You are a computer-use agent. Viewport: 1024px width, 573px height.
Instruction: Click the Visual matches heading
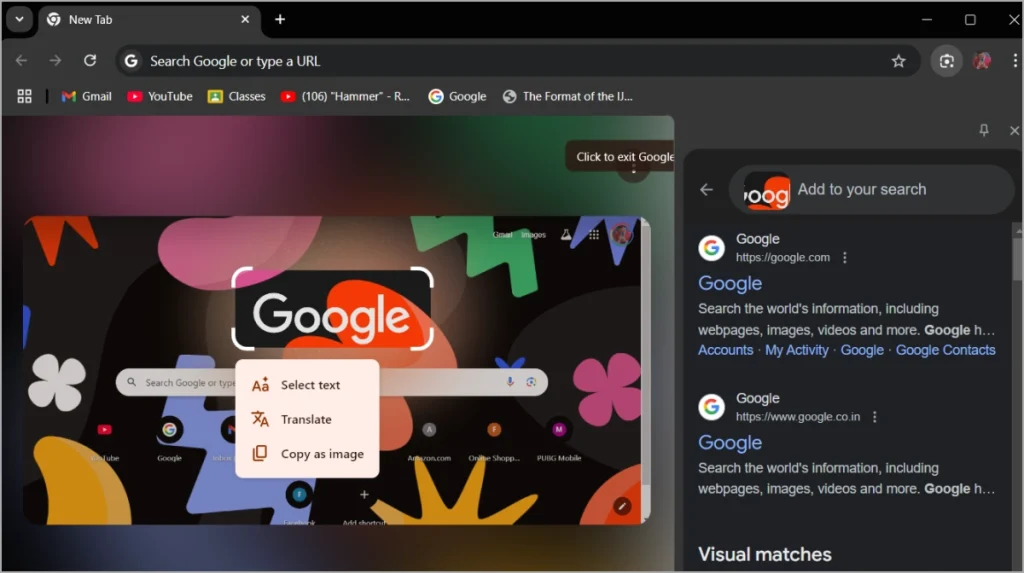(x=765, y=554)
